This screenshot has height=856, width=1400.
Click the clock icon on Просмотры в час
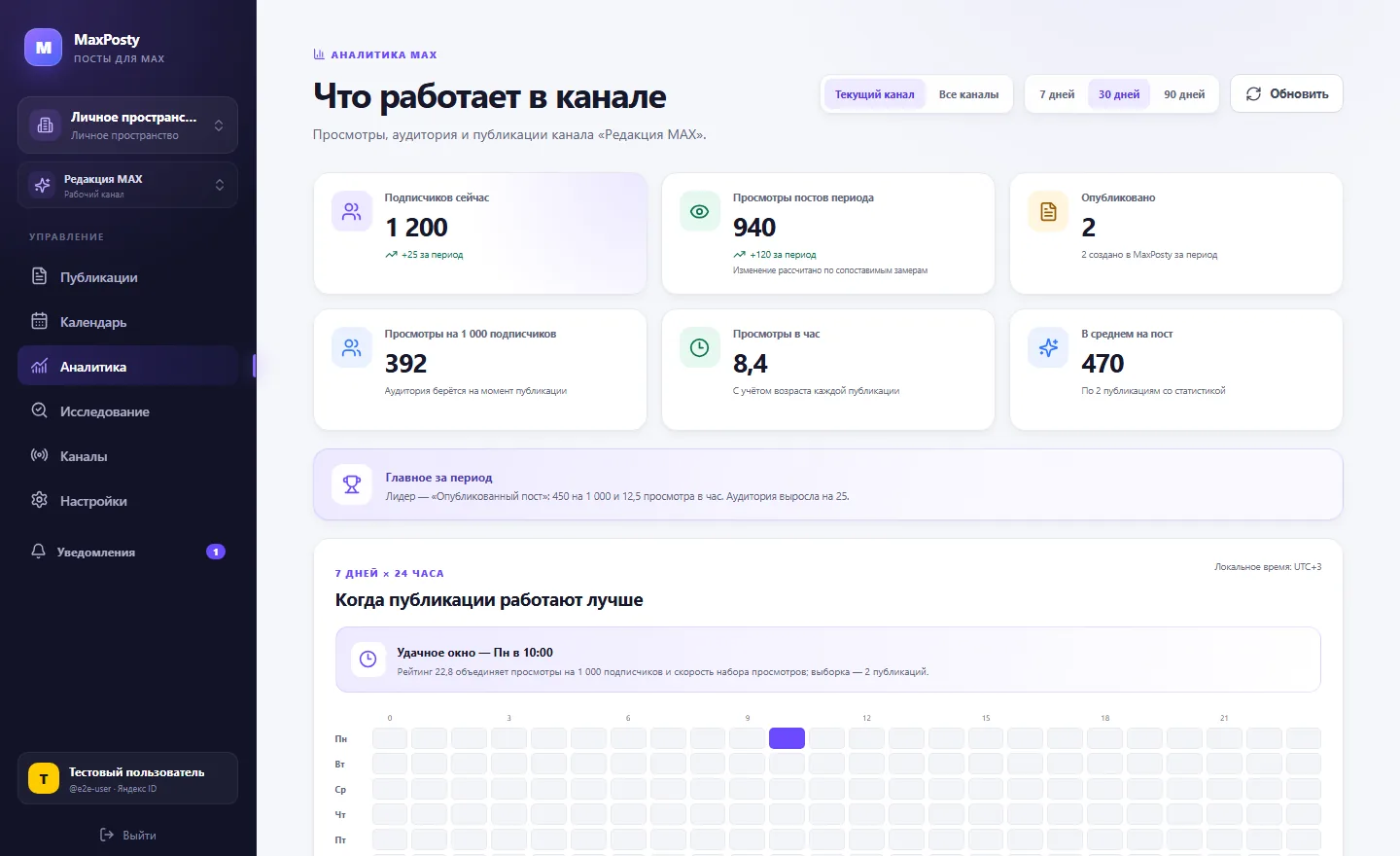click(700, 347)
